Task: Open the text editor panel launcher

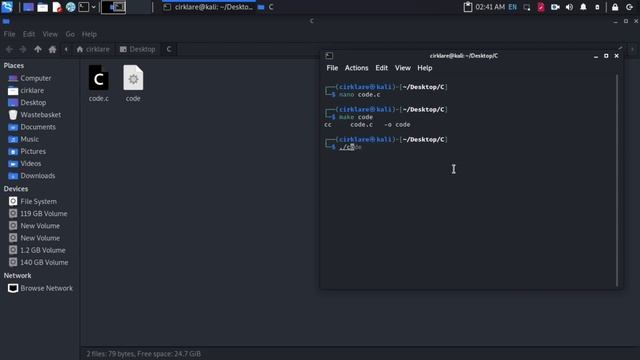Action: 57,7
